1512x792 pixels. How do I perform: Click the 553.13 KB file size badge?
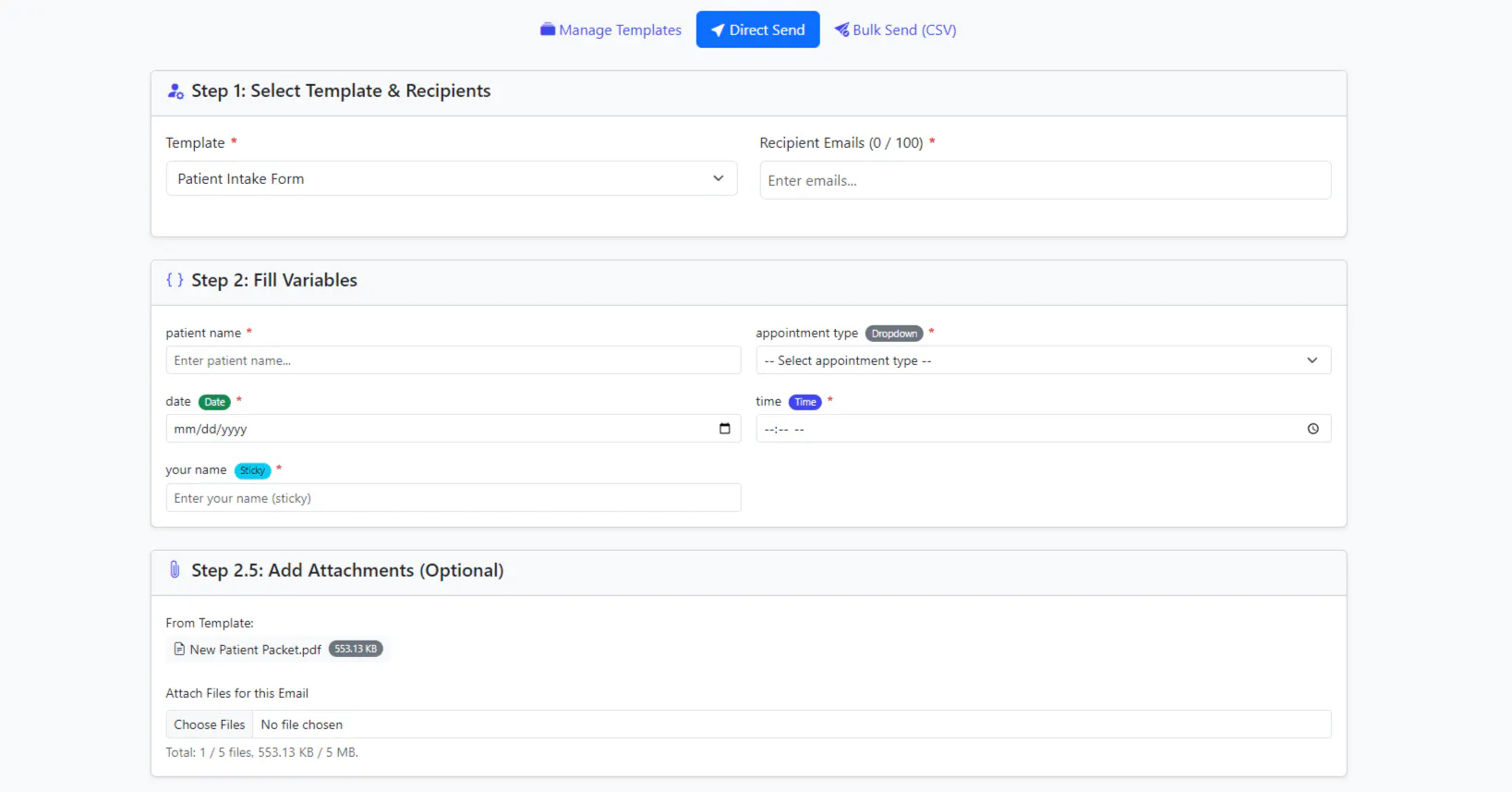(x=356, y=649)
